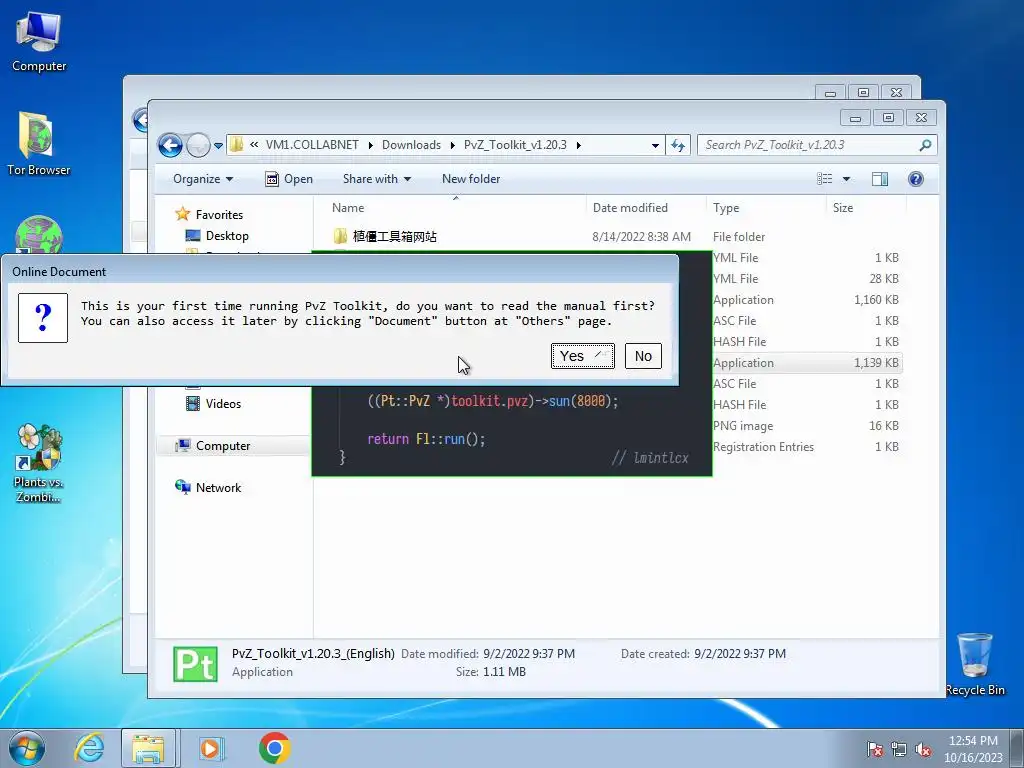Open view options dropdown arrow
Image resolution: width=1024 pixels, height=768 pixels.
click(846, 179)
